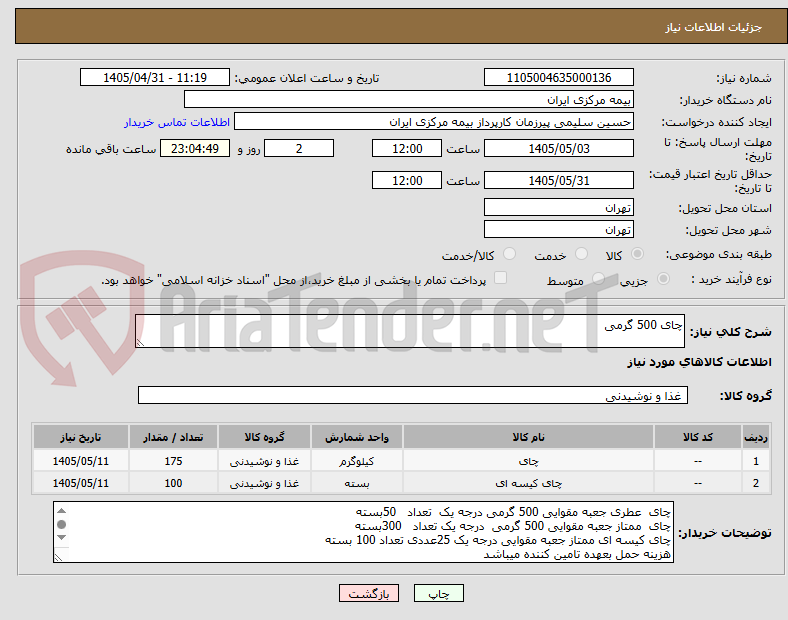Click the استان محل تحویل field
This screenshot has height=620, width=788.
(x=558, y=208)
